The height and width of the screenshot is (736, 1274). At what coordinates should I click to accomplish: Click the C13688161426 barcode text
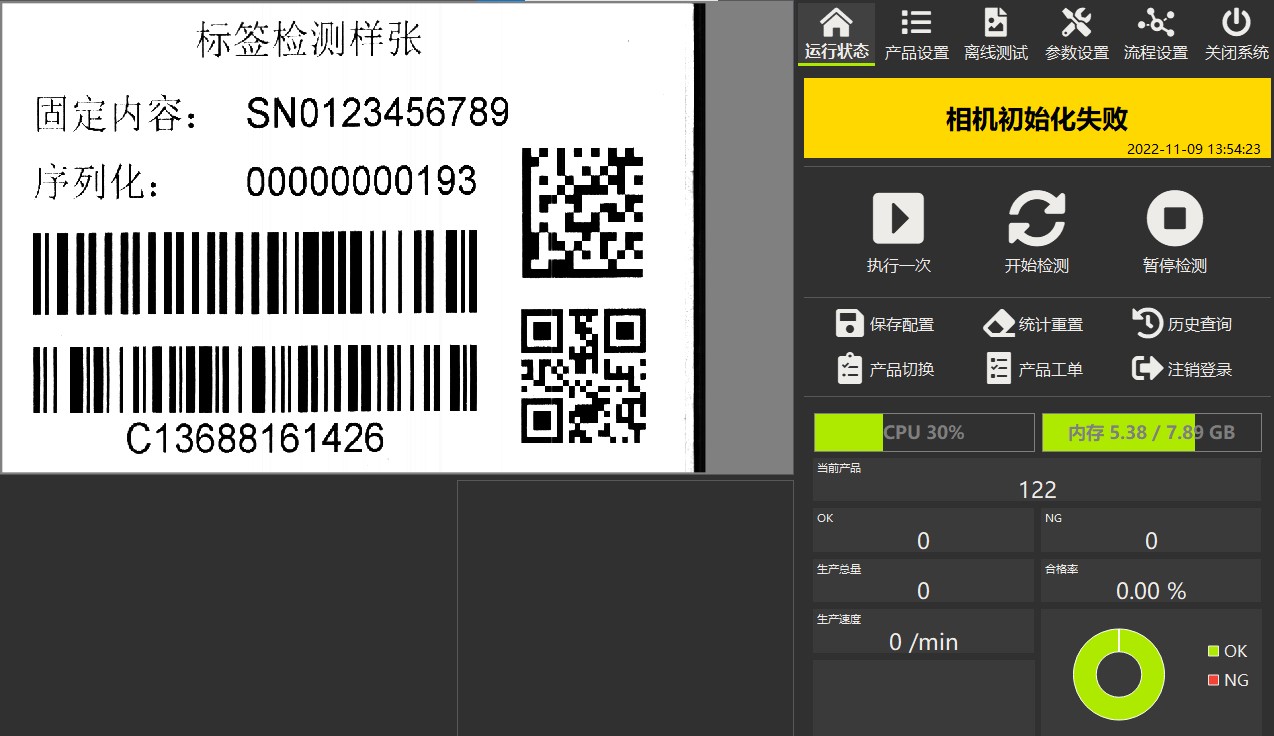(x=255, y=438)
